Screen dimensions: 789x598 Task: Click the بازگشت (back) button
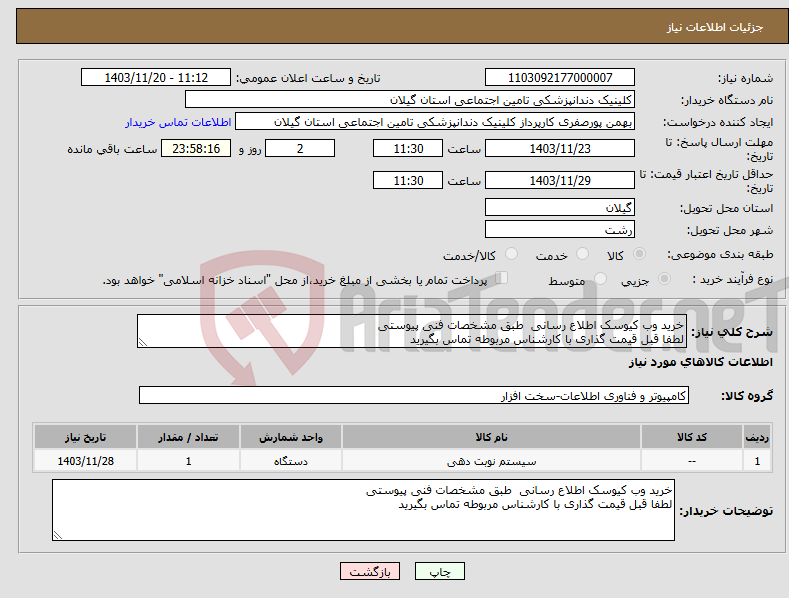(x=370, y=571)
